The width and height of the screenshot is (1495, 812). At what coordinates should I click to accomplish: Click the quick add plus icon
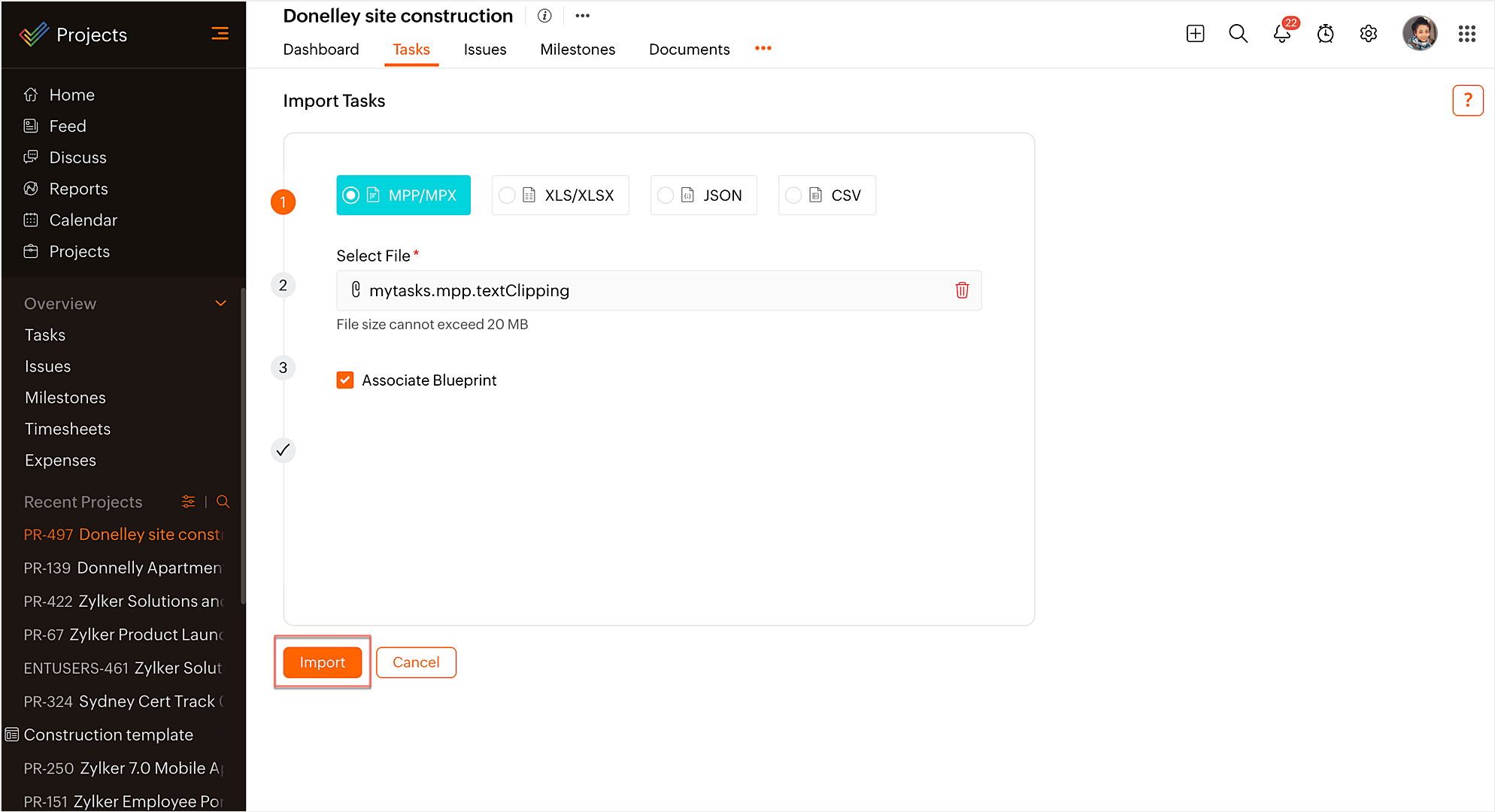(1195, 34)
